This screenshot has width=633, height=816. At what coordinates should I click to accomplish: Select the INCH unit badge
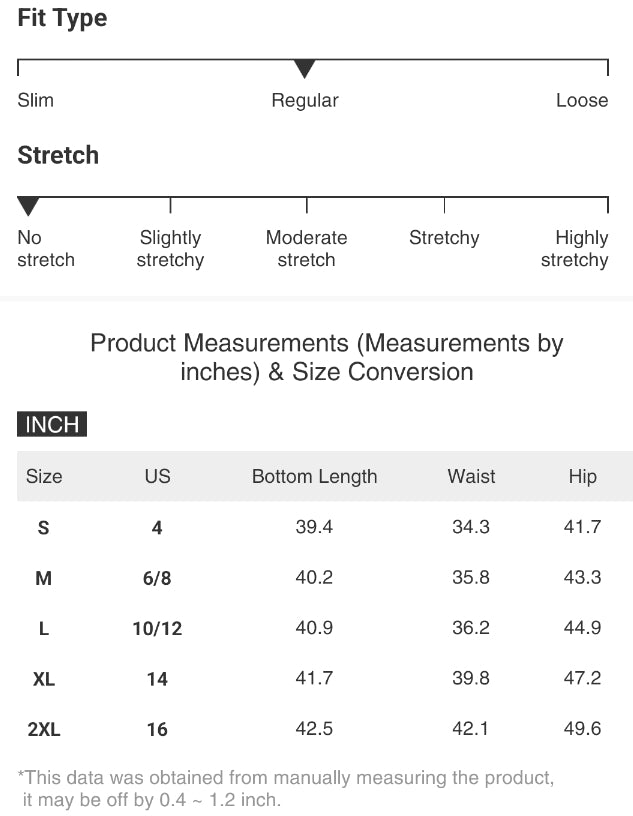52,424
